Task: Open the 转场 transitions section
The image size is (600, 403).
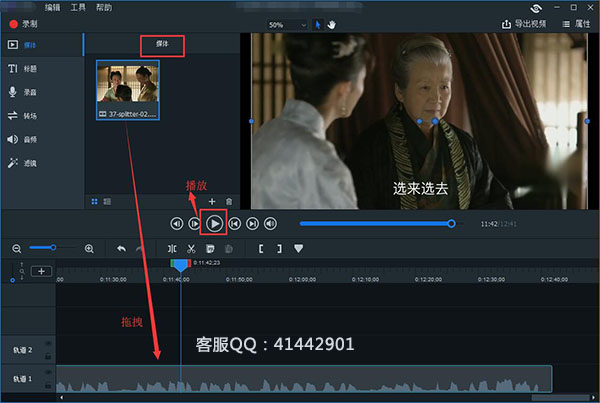Action: [22, 116]
